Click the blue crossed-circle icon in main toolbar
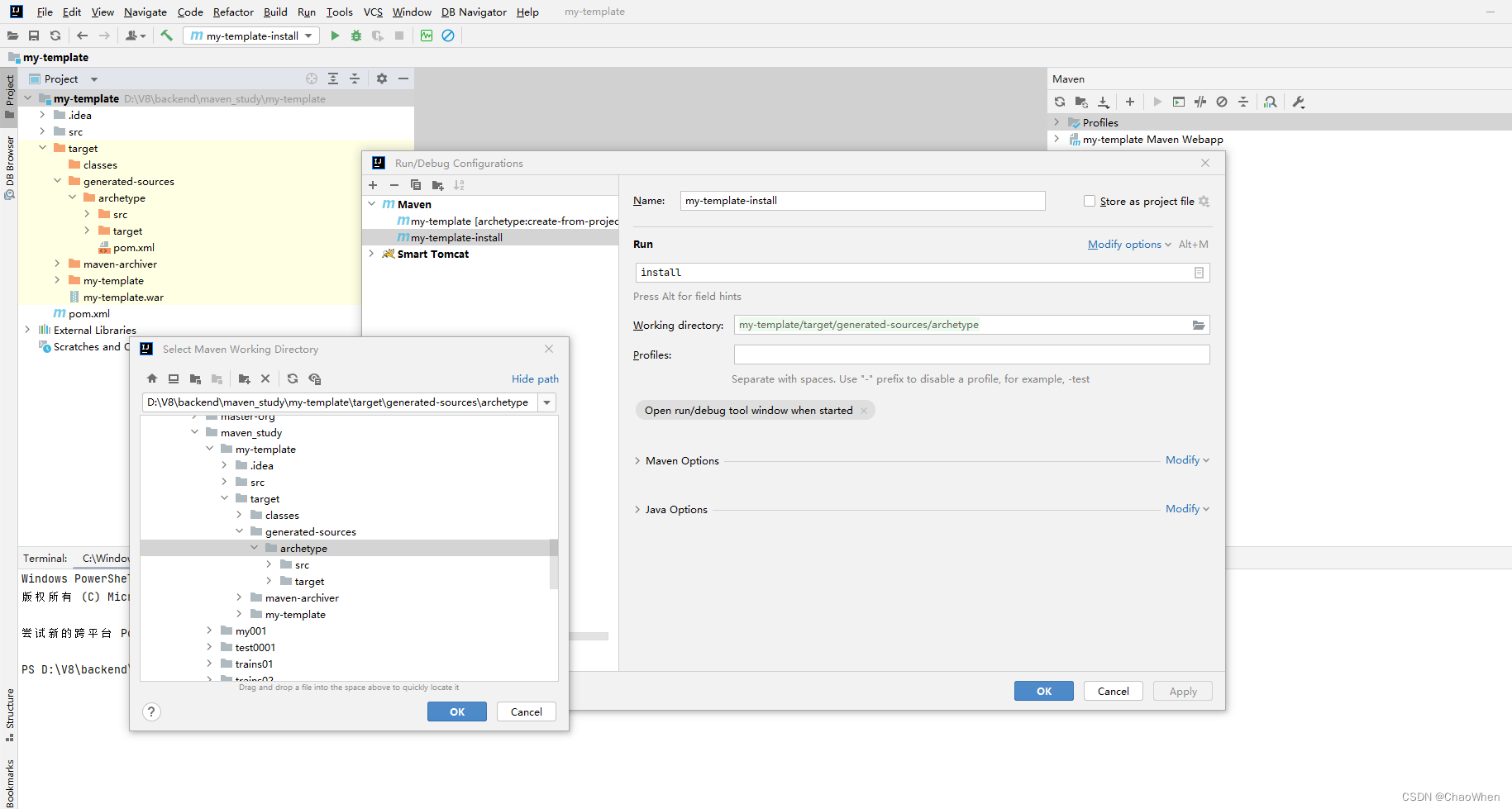This screenshot has height=809, width=1512. [448, 36]
